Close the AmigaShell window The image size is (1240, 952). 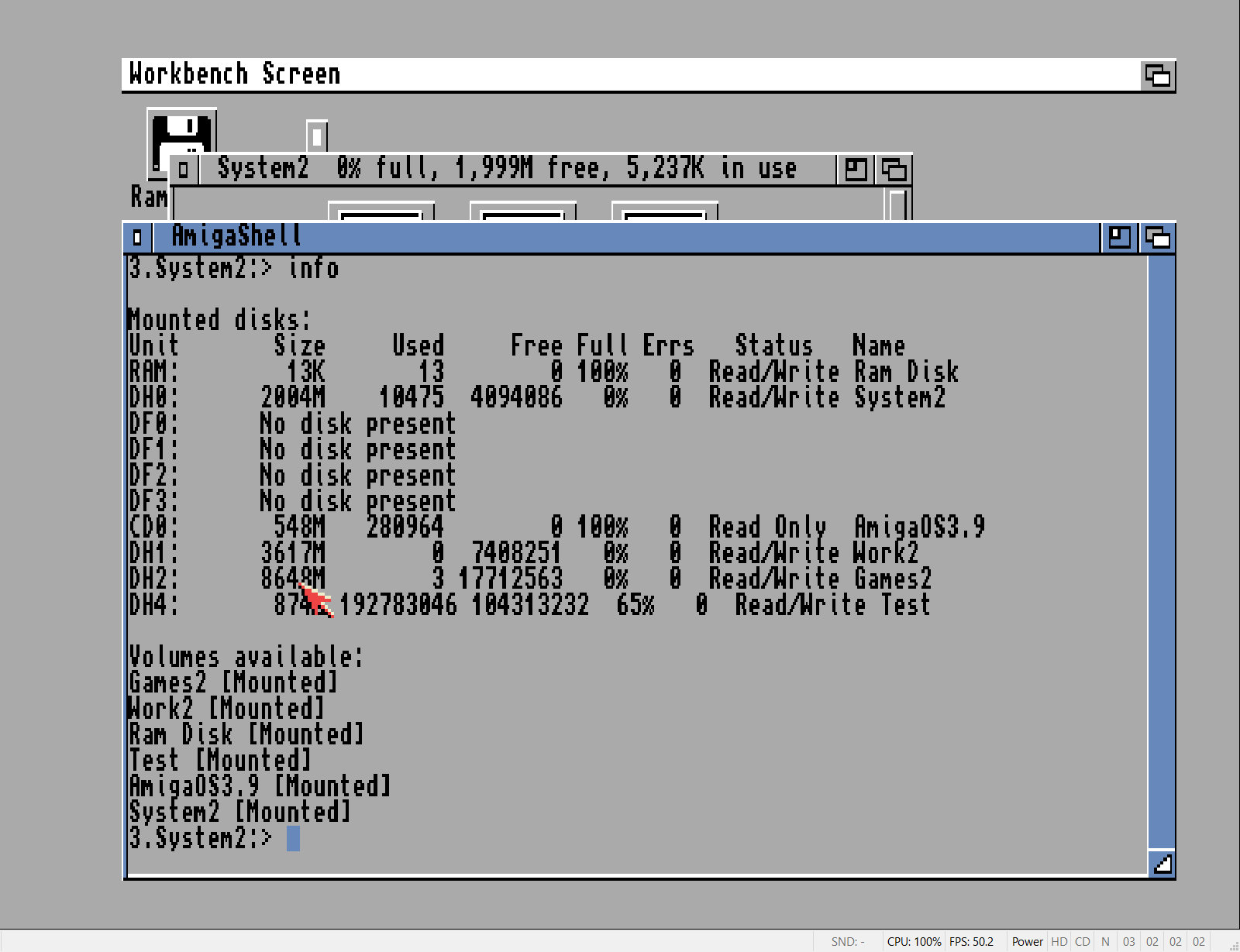(x=138, y=237)
